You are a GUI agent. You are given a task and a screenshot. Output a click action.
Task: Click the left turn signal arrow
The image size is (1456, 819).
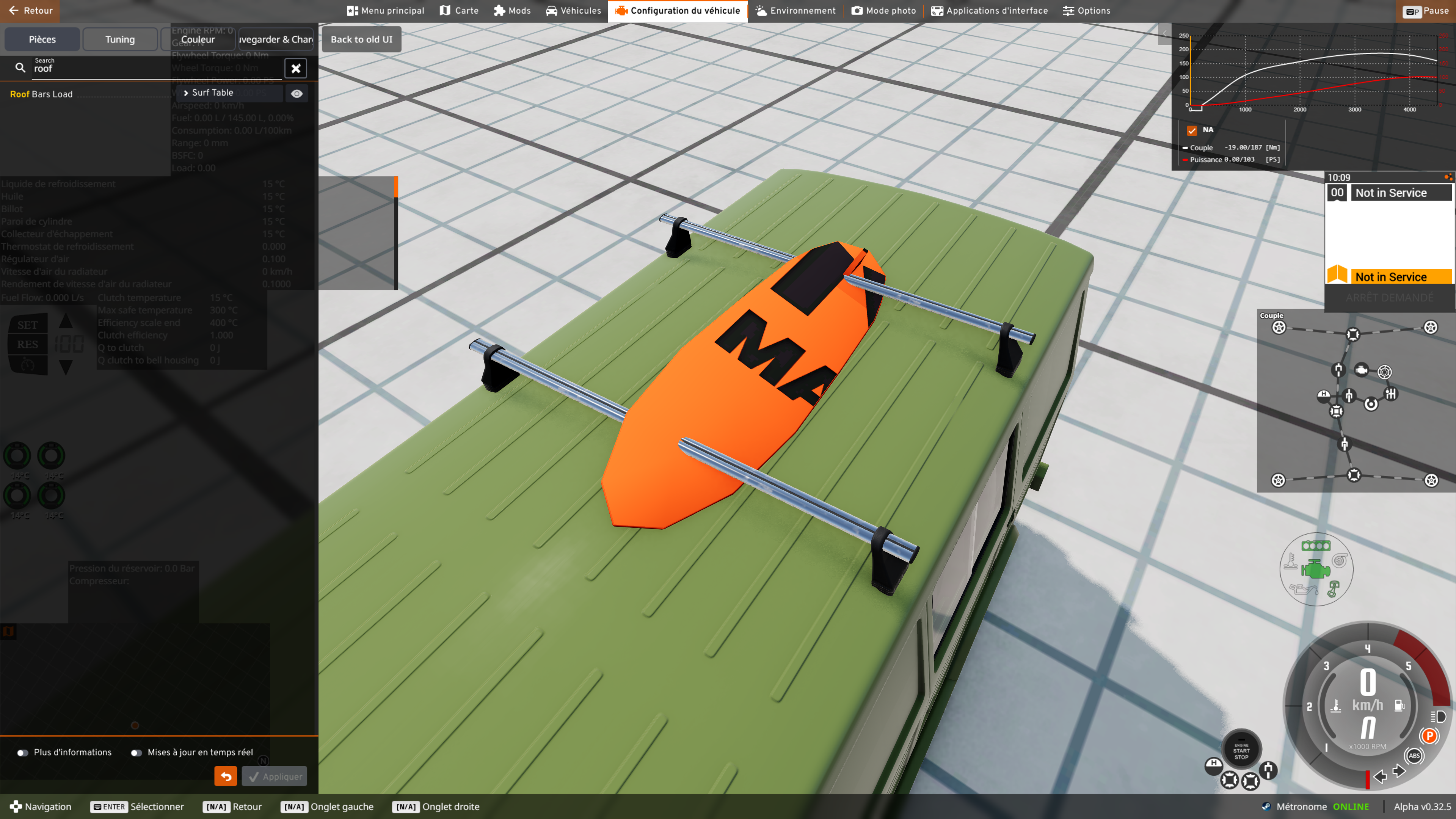pos(1380,776)
